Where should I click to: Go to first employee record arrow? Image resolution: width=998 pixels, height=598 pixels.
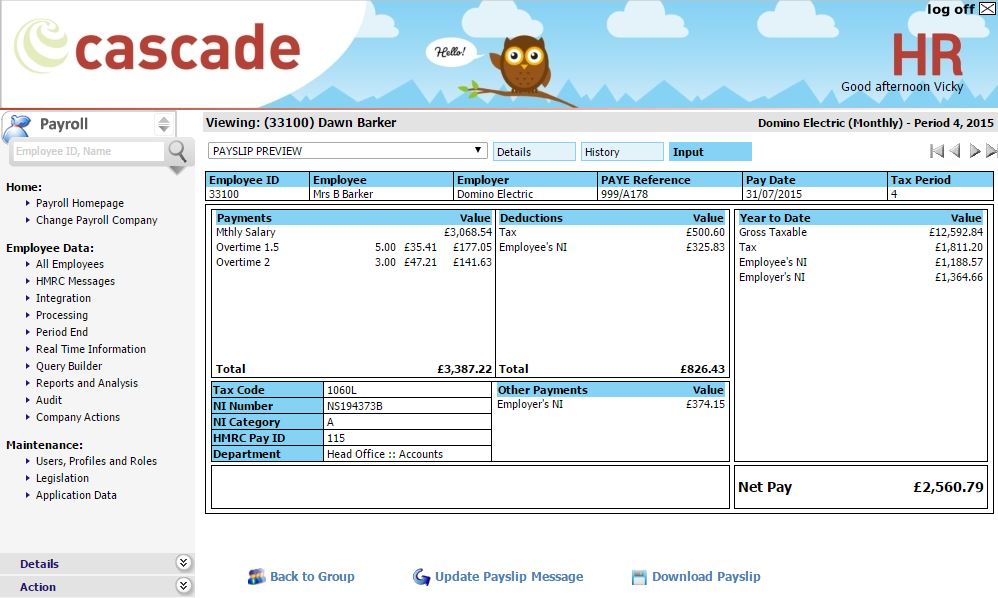coord(936,151)
